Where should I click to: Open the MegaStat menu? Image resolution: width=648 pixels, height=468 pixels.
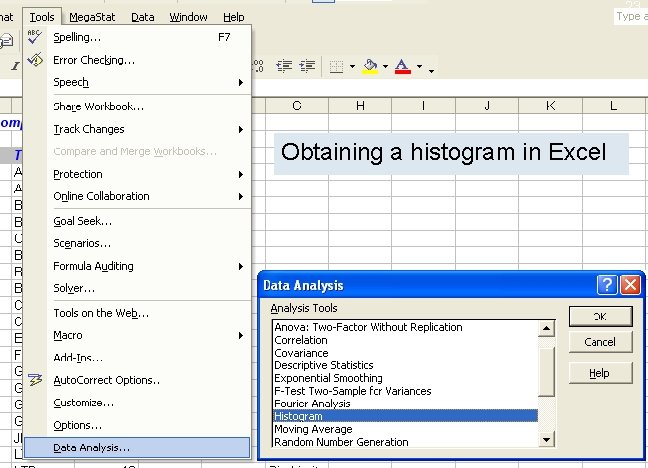(92, 17)
